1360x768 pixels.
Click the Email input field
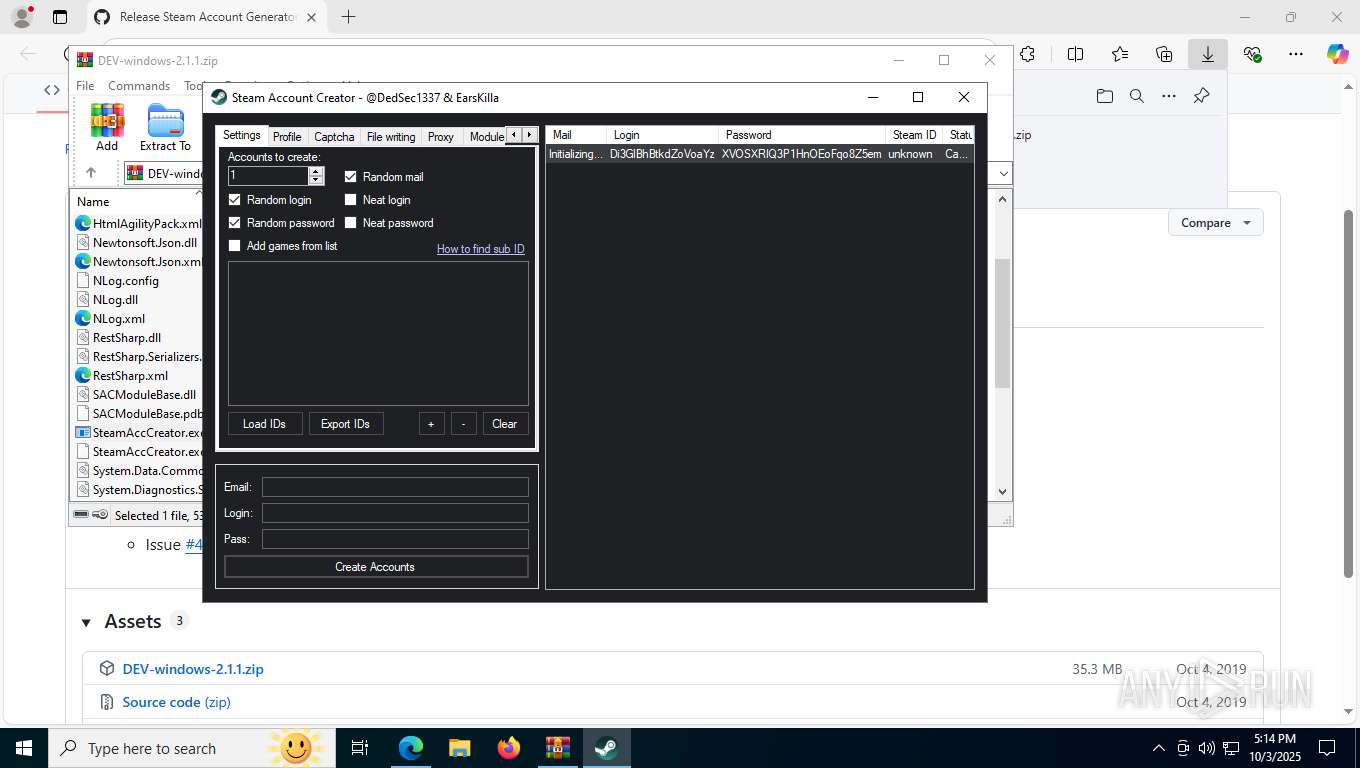(x=395, y=487)
